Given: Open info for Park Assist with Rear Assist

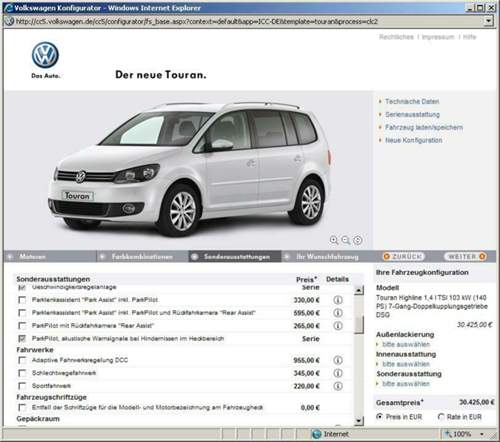Looking at the screenshot, I should 338,313.
